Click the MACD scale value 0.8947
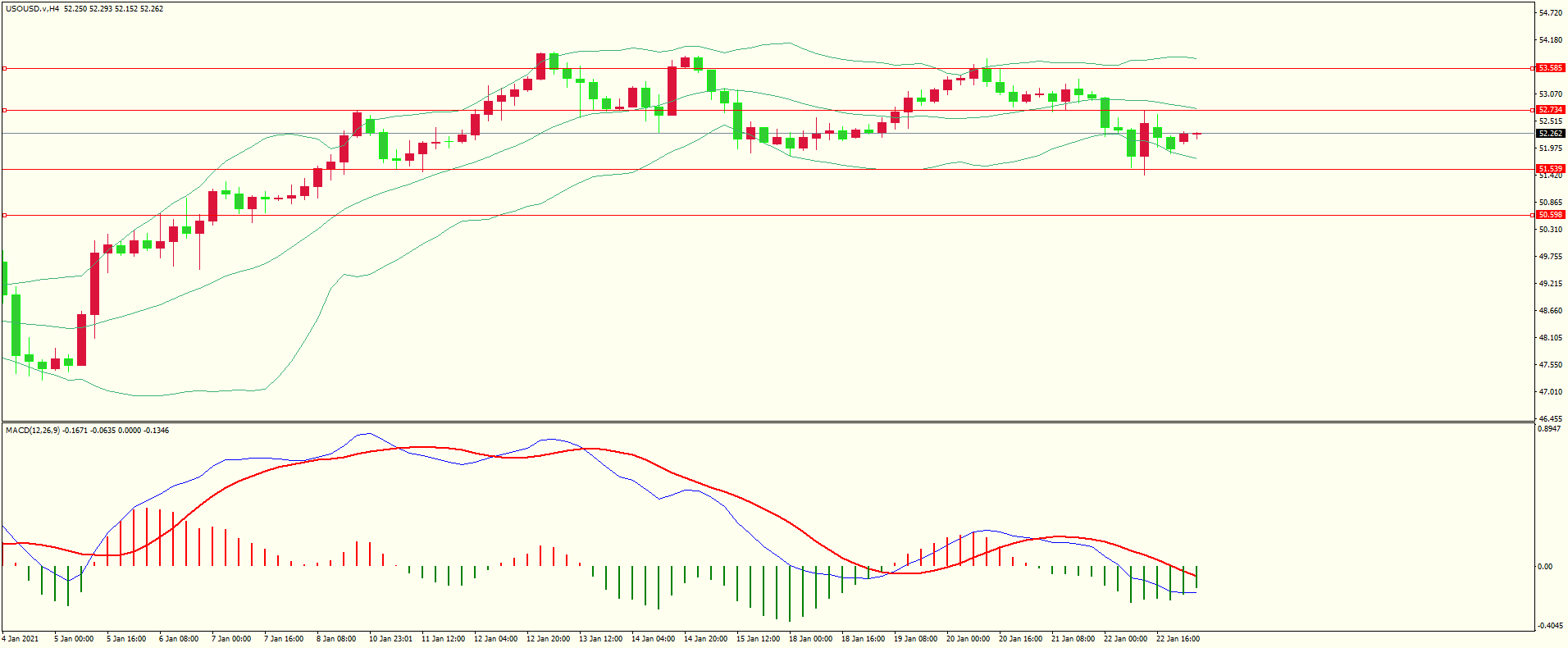 [x=1549, y=429]
